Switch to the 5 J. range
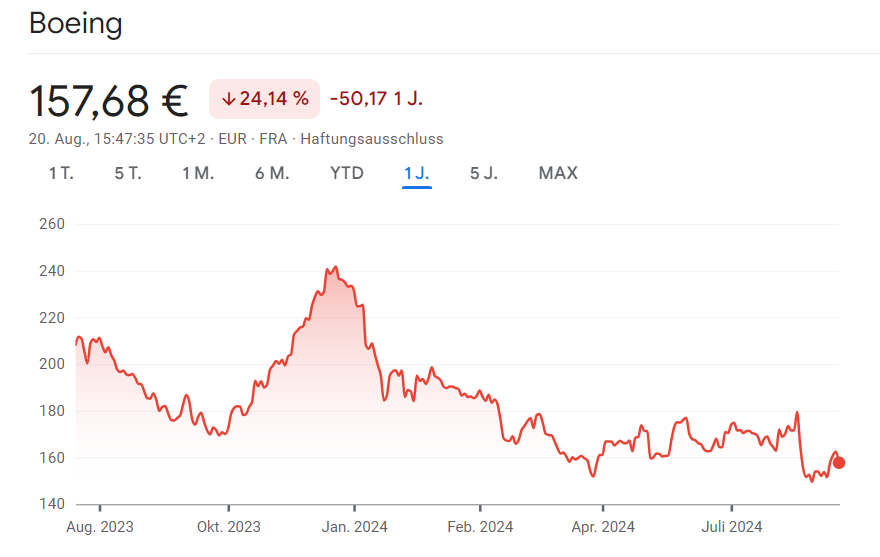This screenshot has width=880, height=557. (484, 173)
